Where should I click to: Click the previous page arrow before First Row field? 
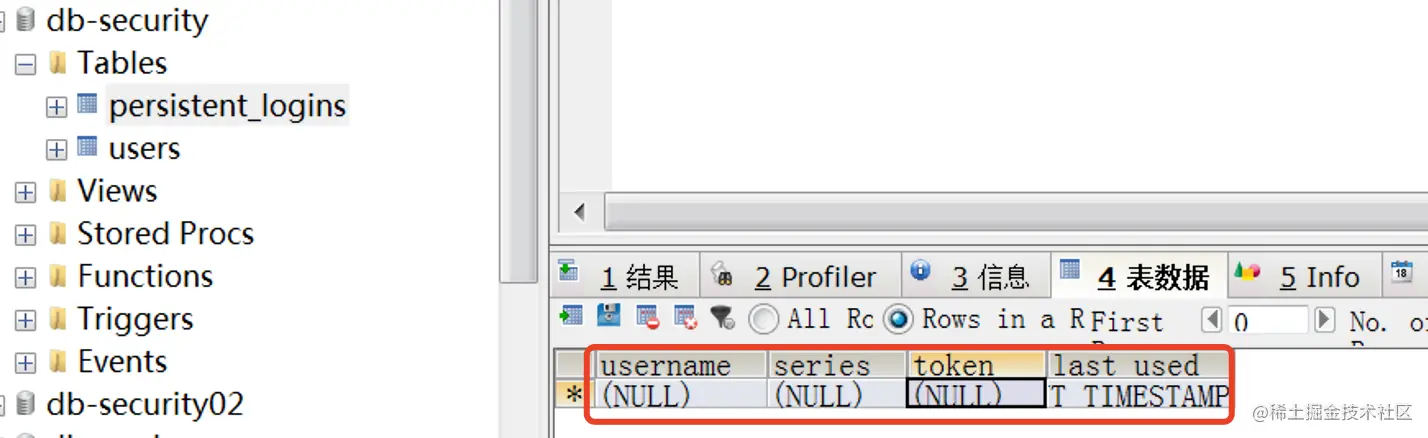1212,320
